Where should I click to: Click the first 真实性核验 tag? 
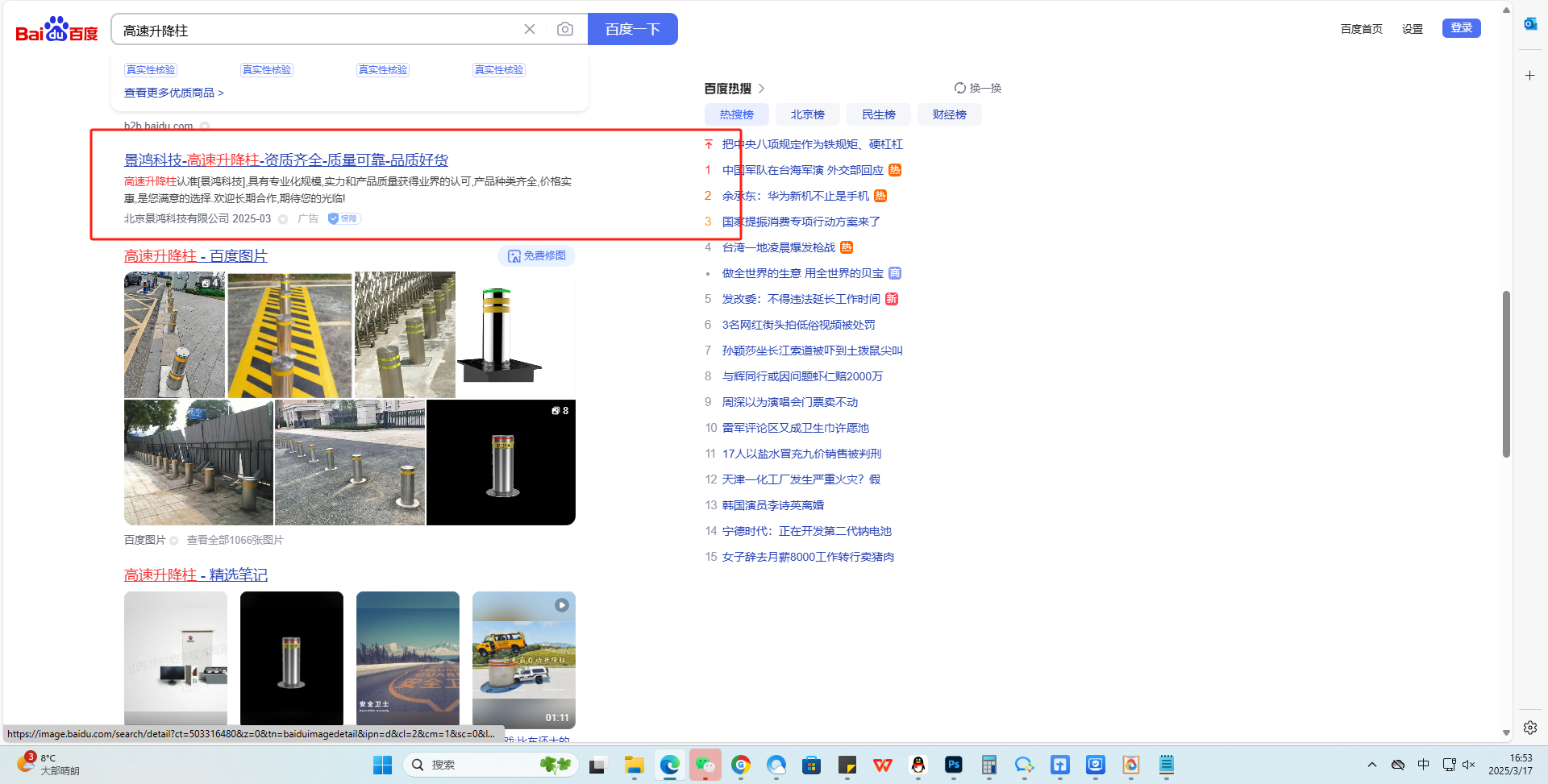coord(151,70)
